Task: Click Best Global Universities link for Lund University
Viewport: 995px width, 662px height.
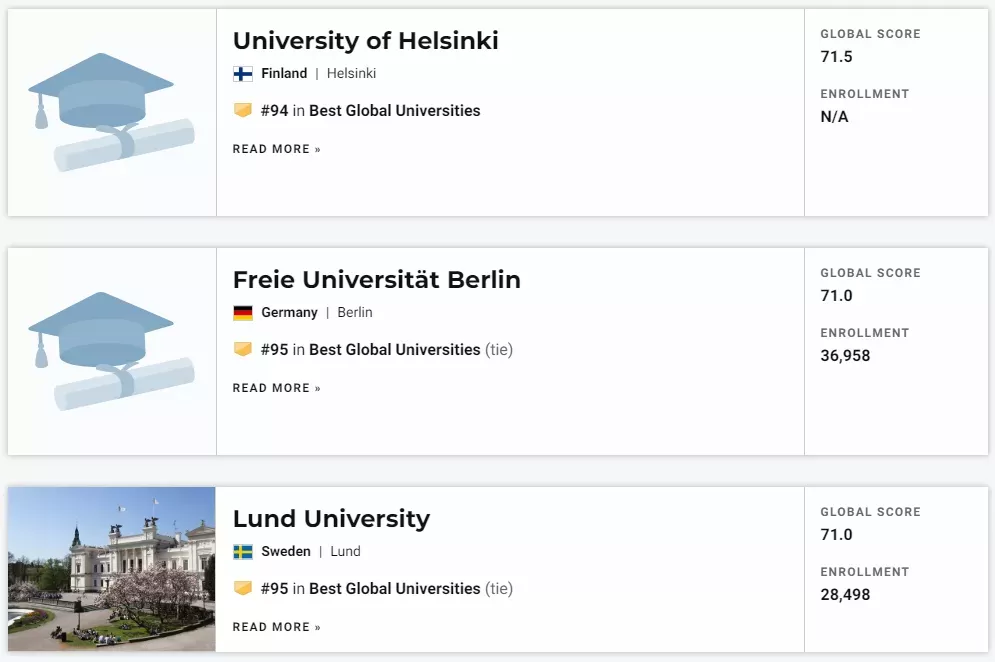Action: coord(395,588)
